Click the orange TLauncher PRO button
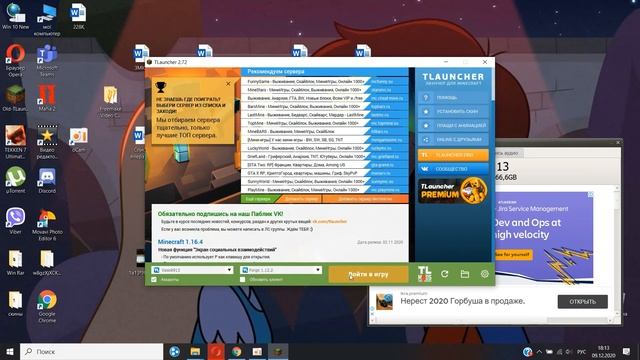 tap(453, 155)
